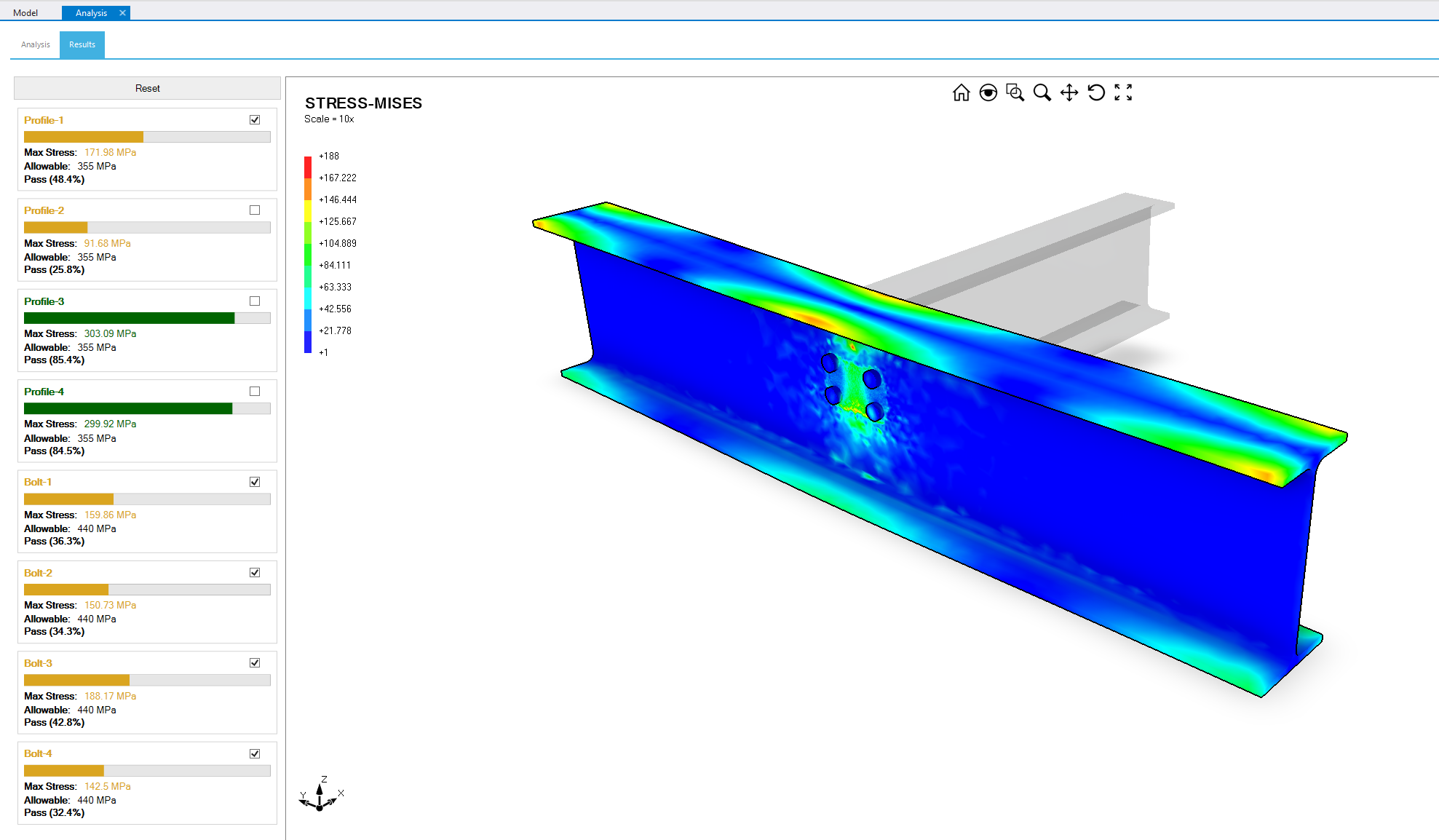Close the Analysis tab
The height and width of the screenshot is (840, 1439).
[x=122, y=12]
